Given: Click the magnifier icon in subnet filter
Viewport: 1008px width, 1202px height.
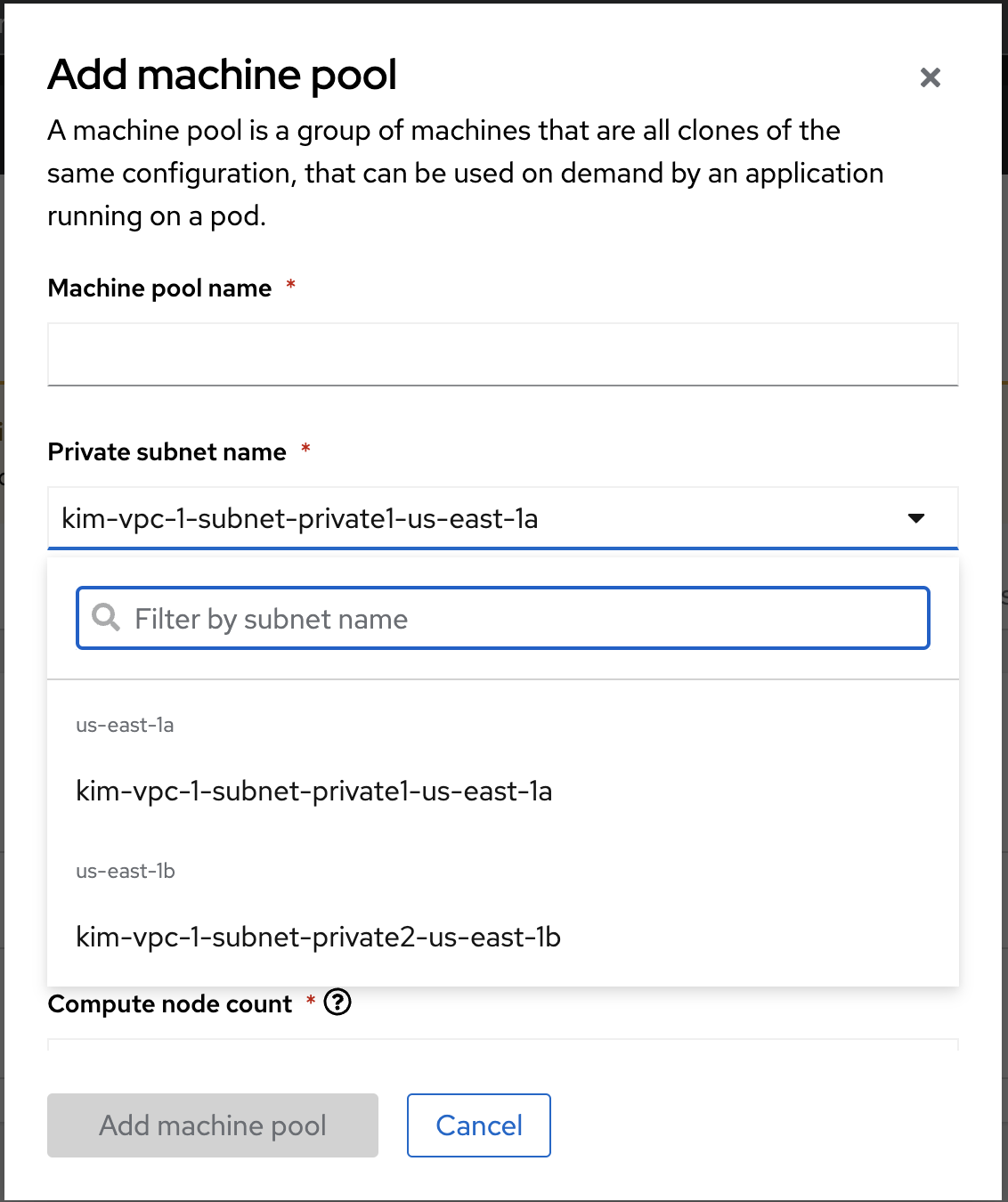Looking at the screenshot, I should (106, 617).
